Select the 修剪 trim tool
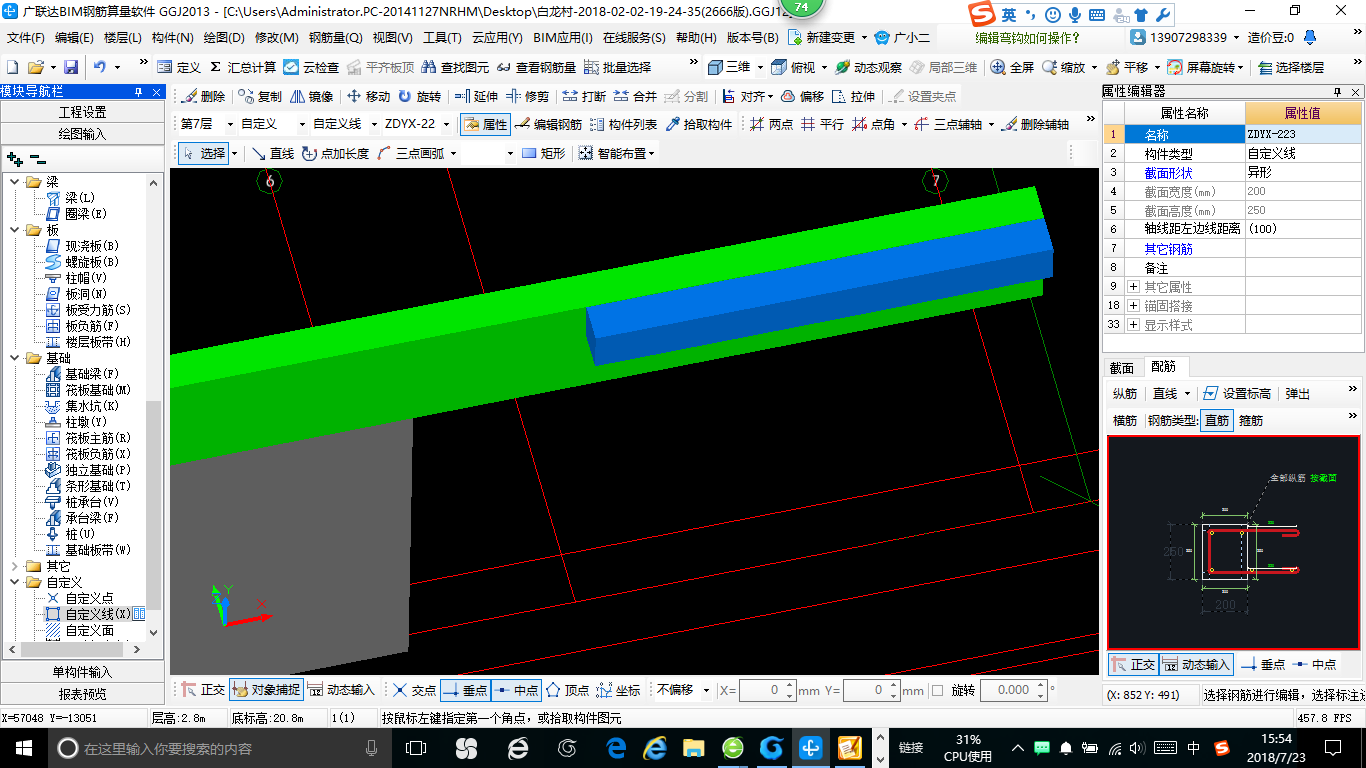The height and width of the screenshot is (768, 1366). (527, 96)
